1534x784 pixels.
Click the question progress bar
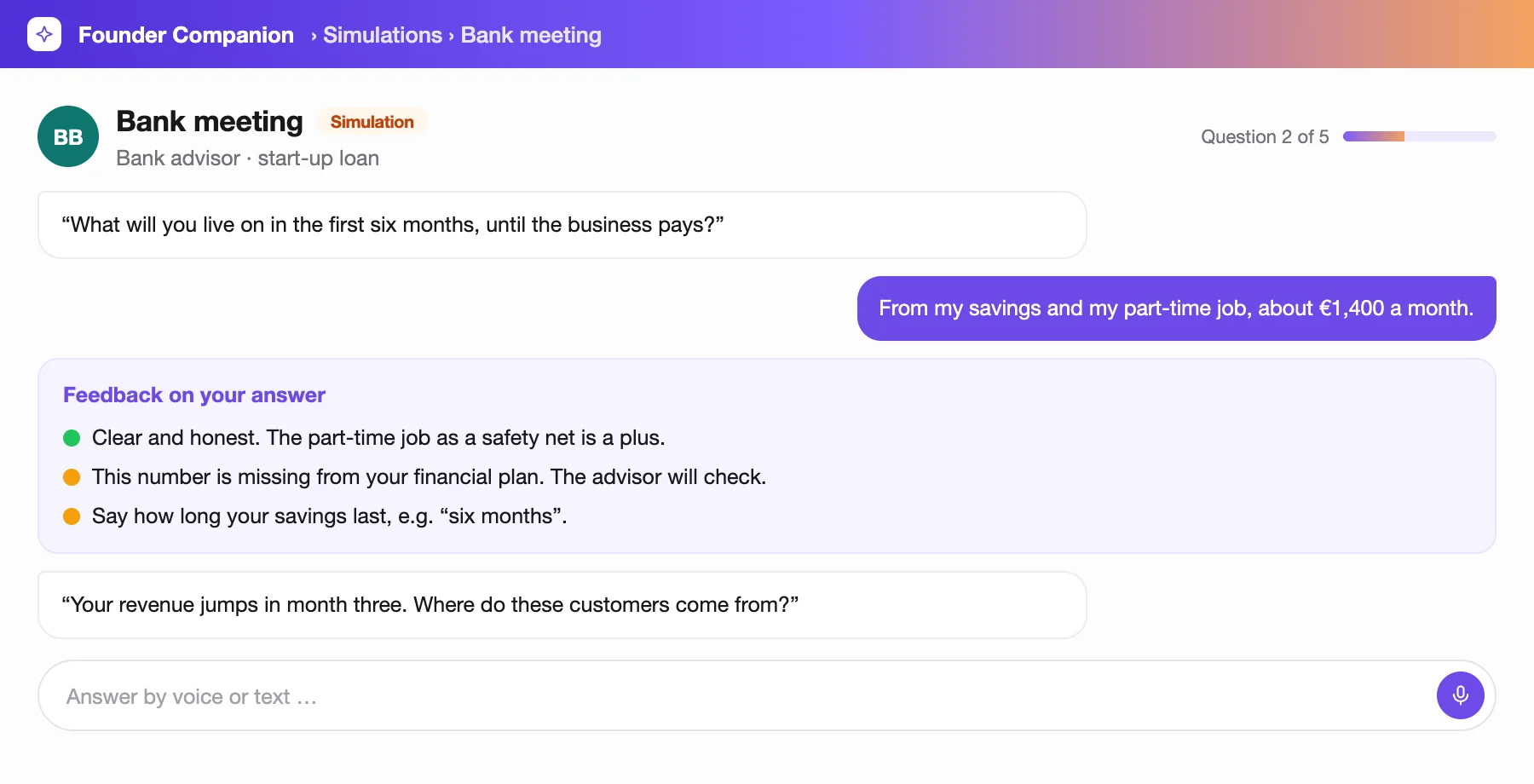coord(1419,136)
